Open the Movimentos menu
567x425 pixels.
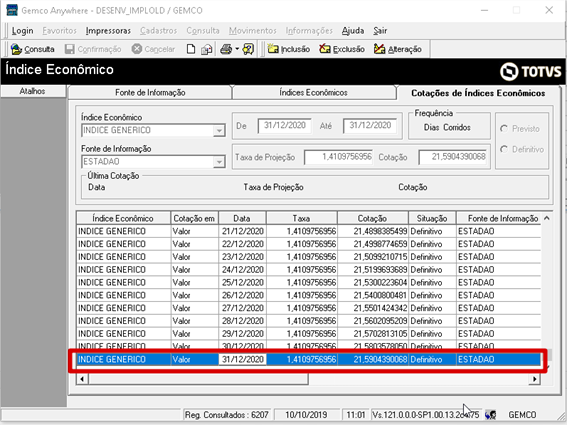pyautogui.click(x=252, y=31)
